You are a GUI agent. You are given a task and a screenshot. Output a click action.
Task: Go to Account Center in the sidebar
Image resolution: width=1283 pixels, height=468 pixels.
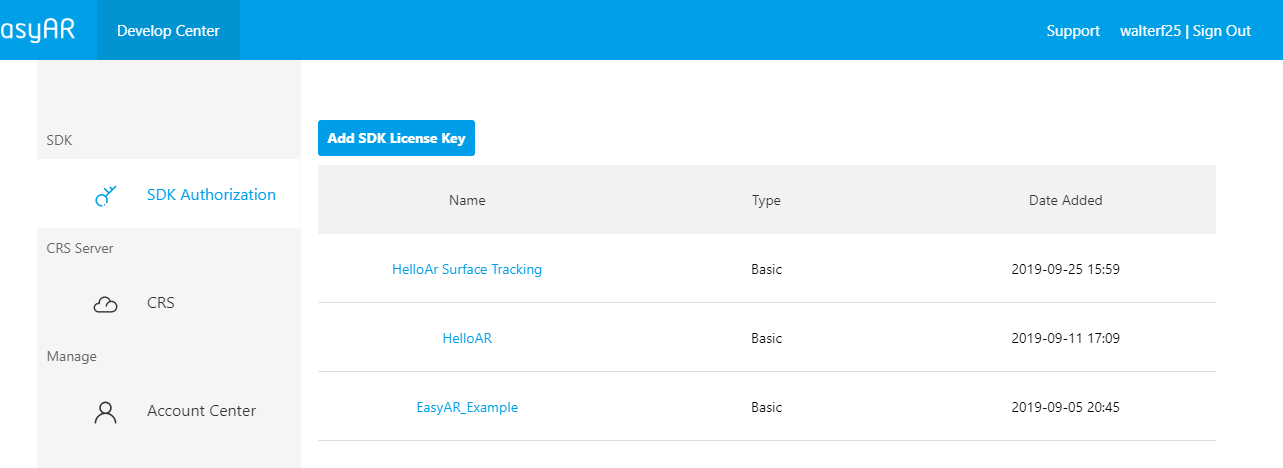201,411
